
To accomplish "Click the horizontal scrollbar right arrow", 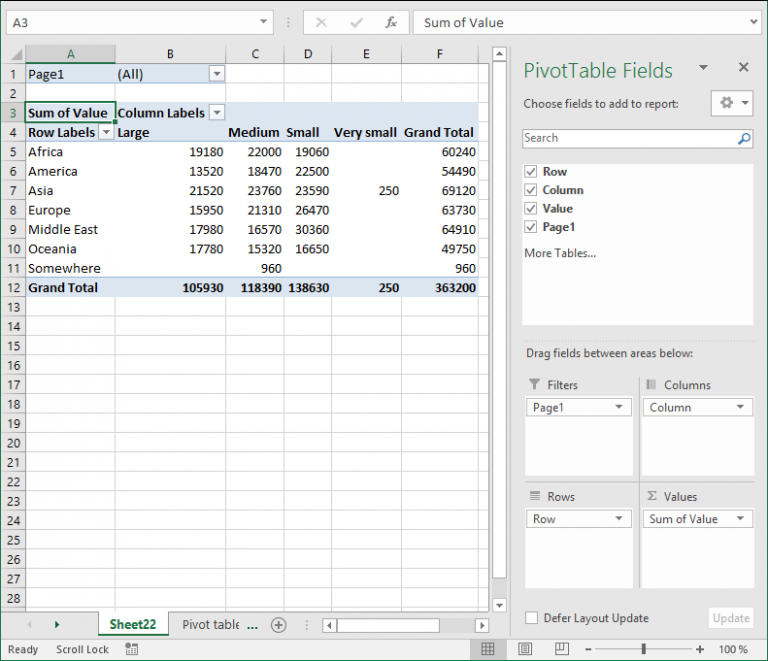I will (482, 625).
